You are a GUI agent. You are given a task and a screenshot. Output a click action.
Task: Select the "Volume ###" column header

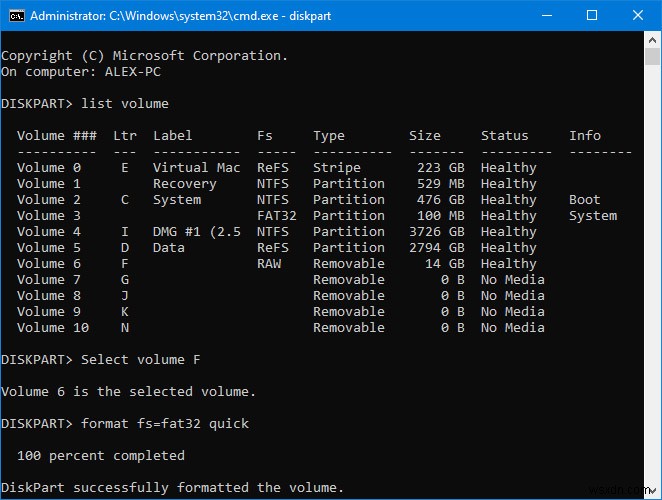pyautogui.click(x=57, y=136)
